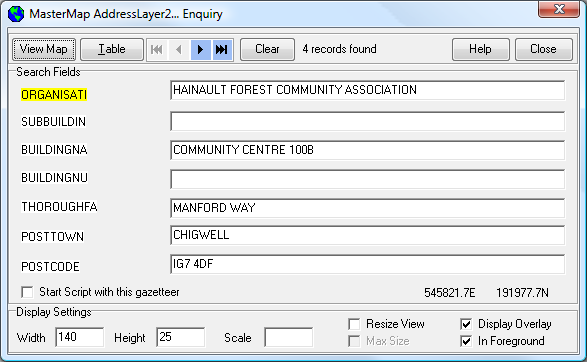Go to the first record

click(157, 49)
